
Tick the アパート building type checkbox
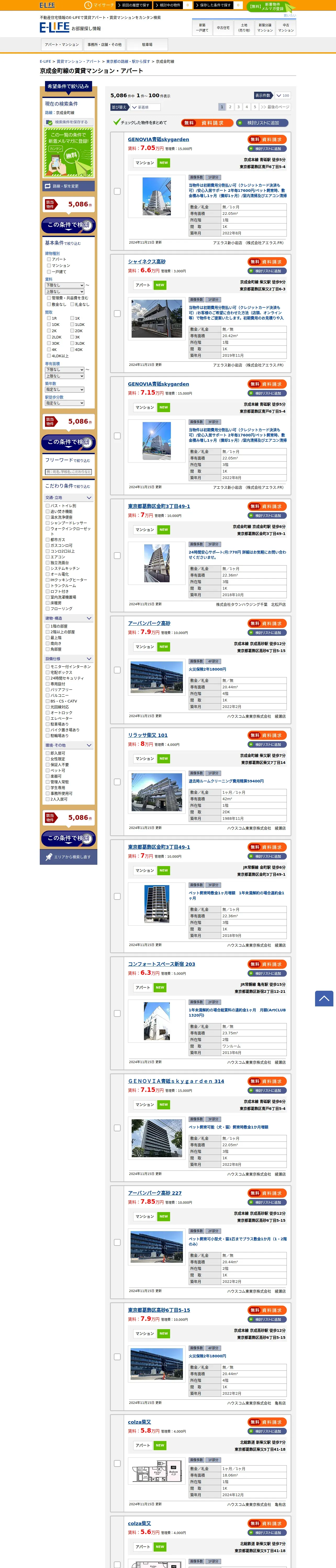49,259
